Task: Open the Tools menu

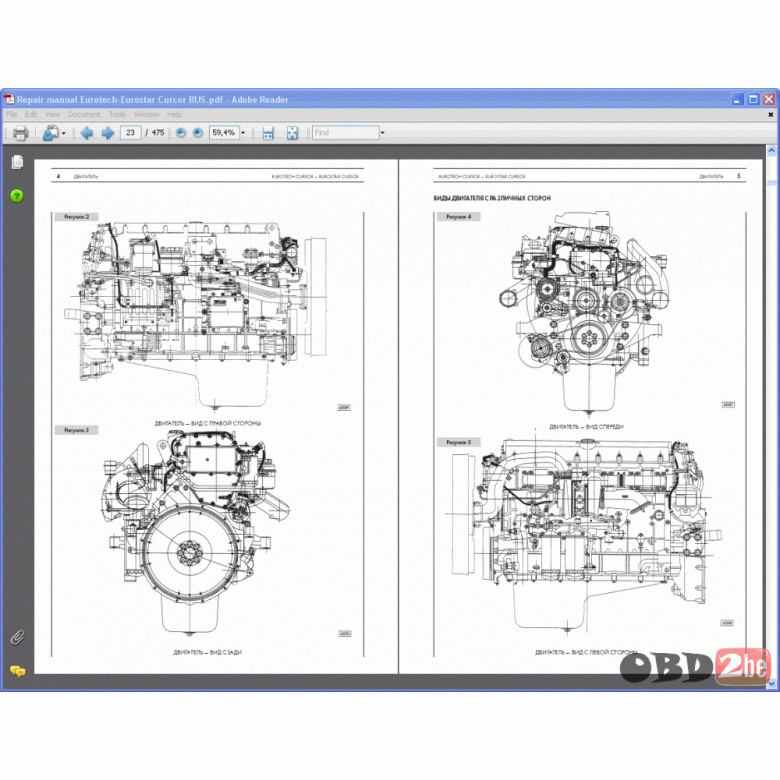Action: coord(117,114)
